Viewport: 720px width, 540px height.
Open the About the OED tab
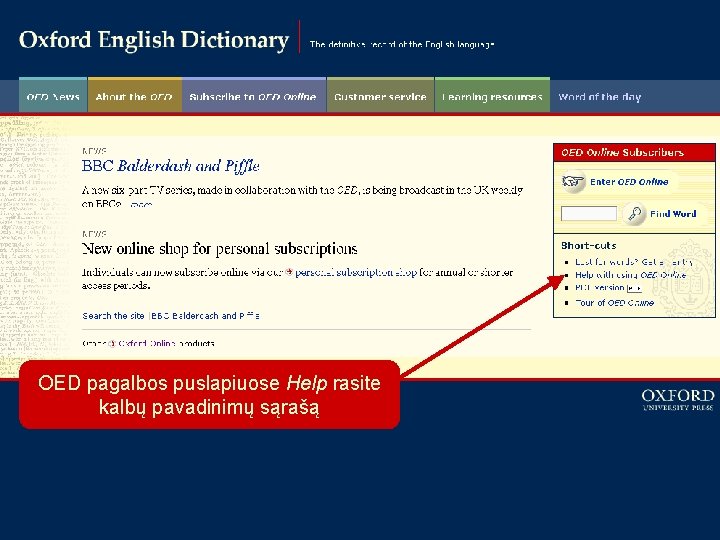135,96
